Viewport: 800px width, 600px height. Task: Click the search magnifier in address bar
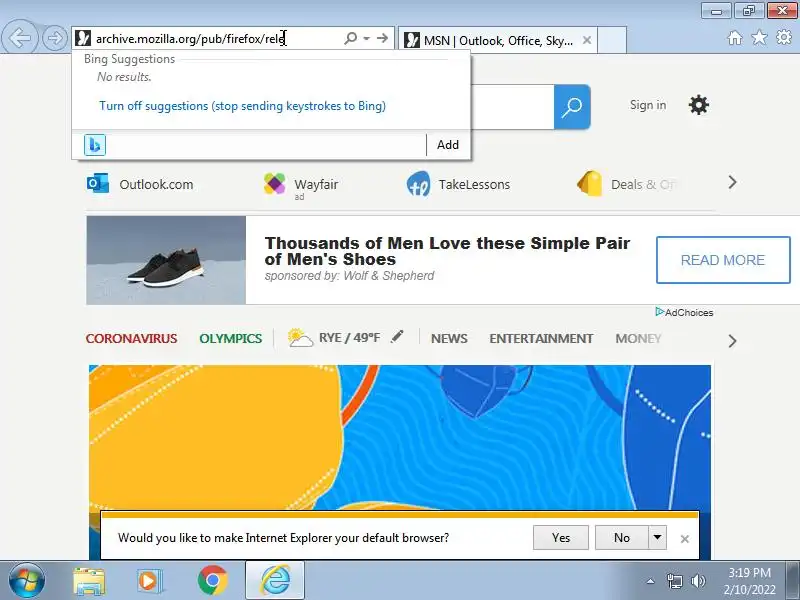(351, 38)
